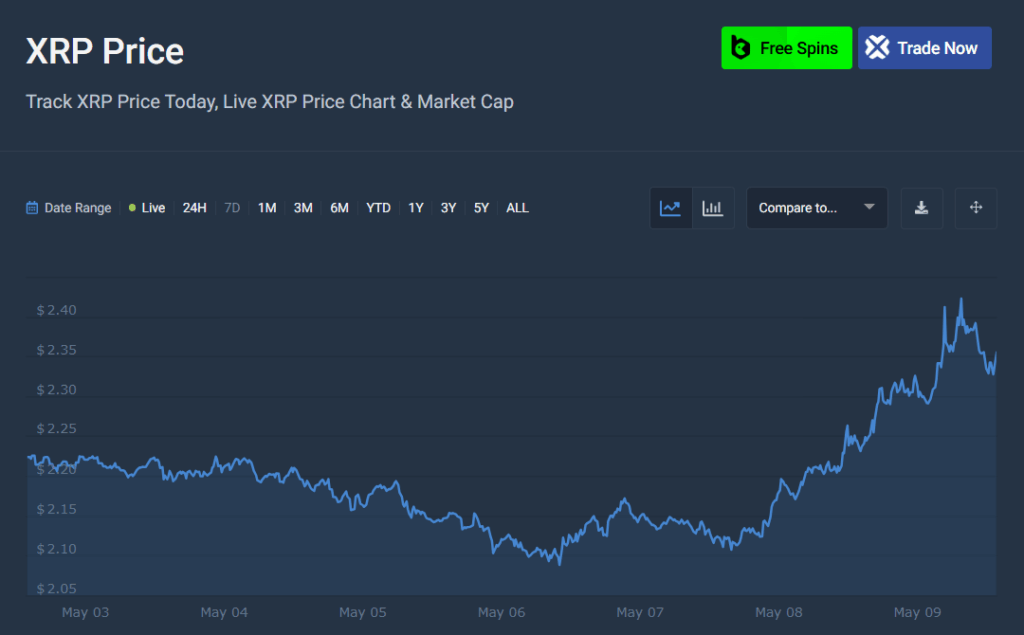Select the ALL time range

tap(517, 208)
